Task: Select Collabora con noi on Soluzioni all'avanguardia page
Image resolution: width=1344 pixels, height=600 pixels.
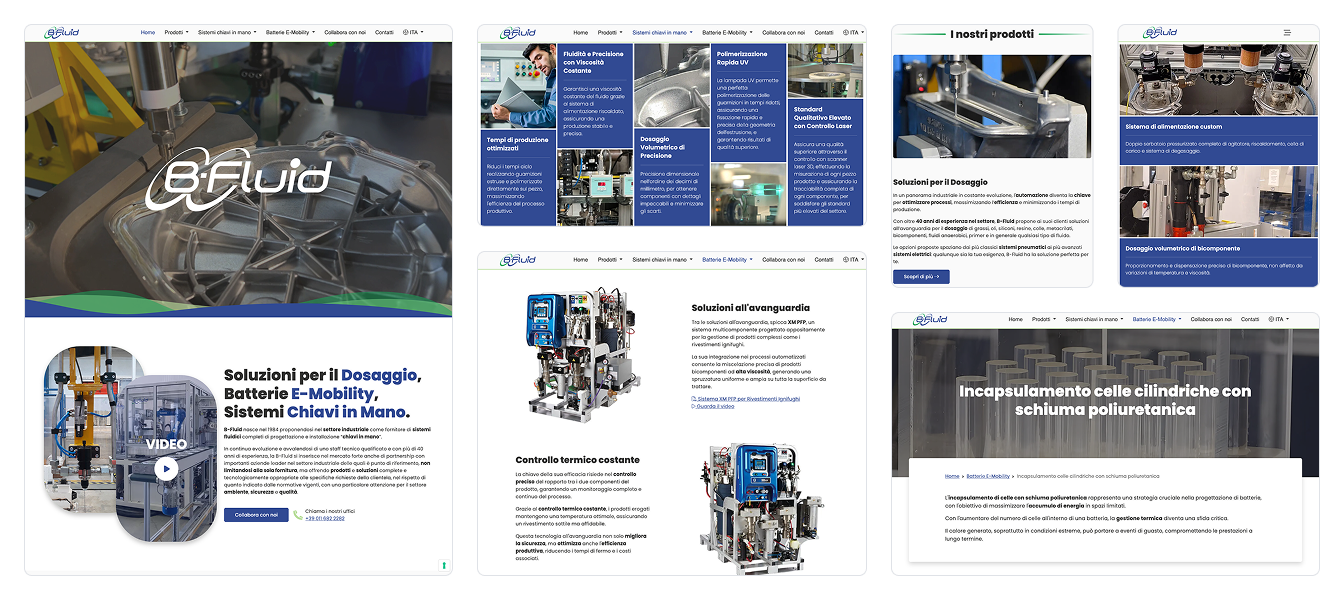Action: (783, 260)
